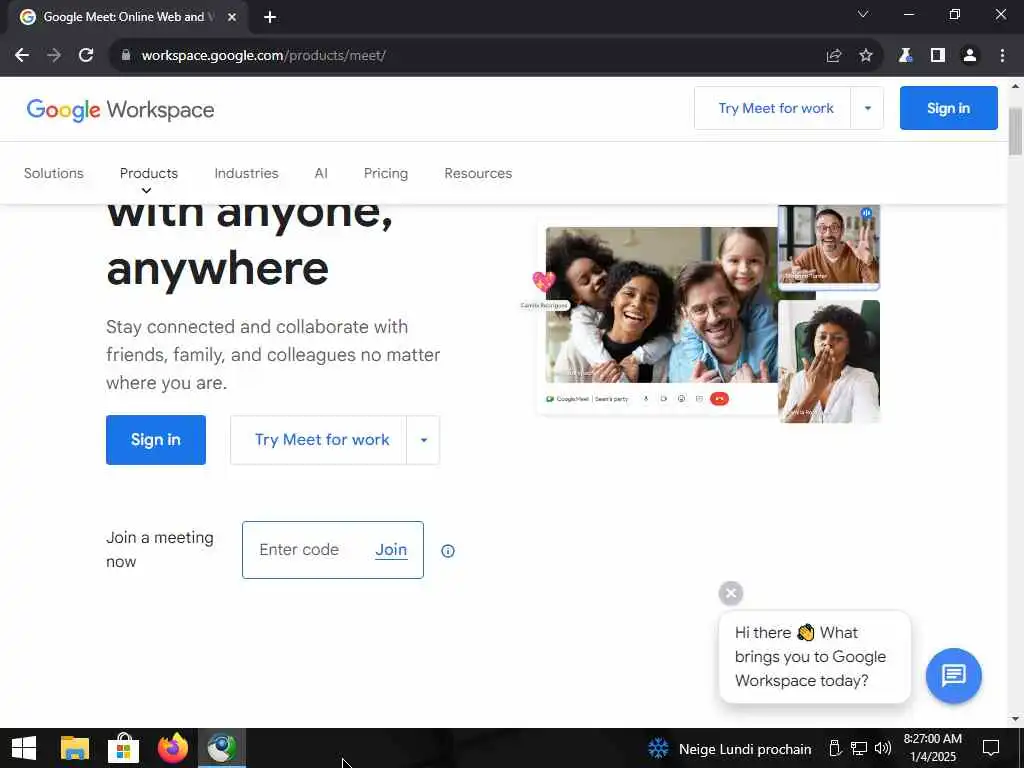Select the Google Meet browser tab

coord(128,17)
